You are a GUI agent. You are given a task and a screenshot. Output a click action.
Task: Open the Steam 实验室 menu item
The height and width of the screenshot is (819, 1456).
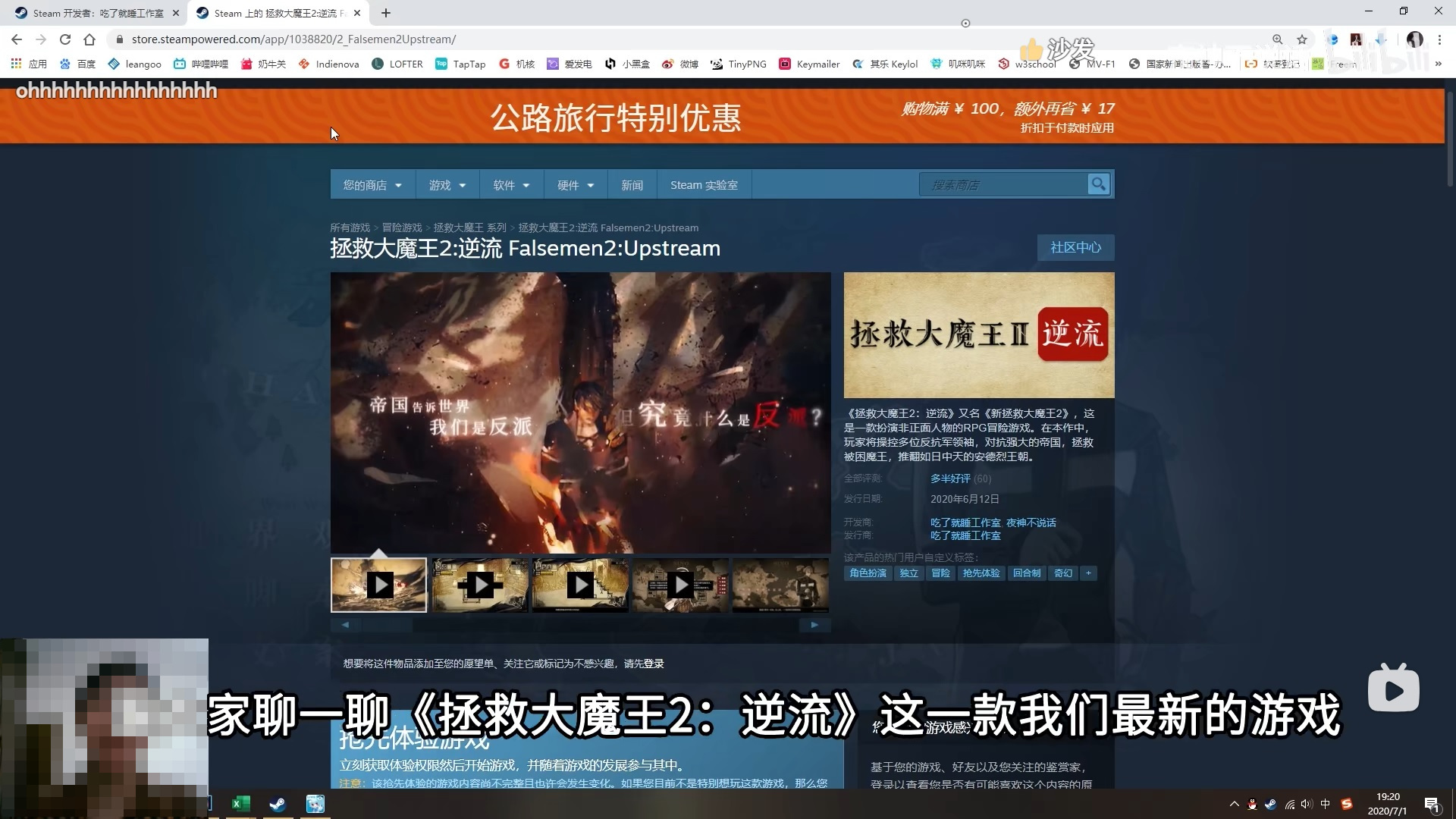point(704,185)
